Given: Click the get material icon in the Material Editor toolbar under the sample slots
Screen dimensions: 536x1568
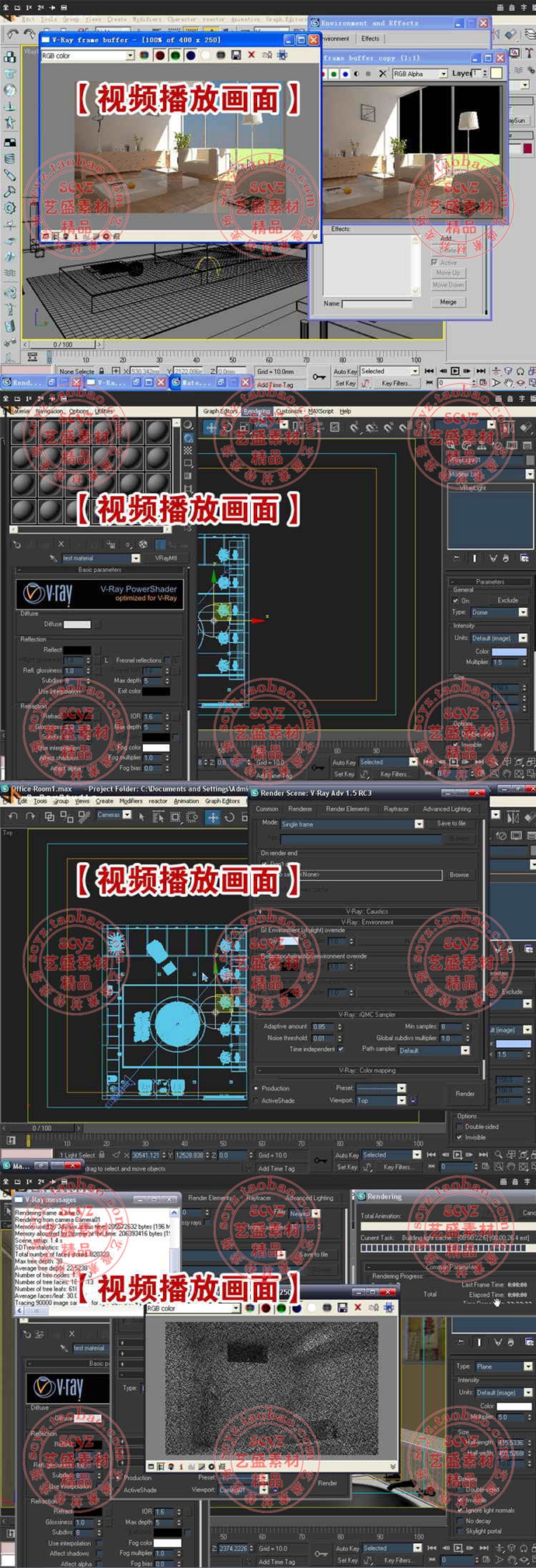Looking at the screenshot, I should pyautogui.click(x=17, y=544).
